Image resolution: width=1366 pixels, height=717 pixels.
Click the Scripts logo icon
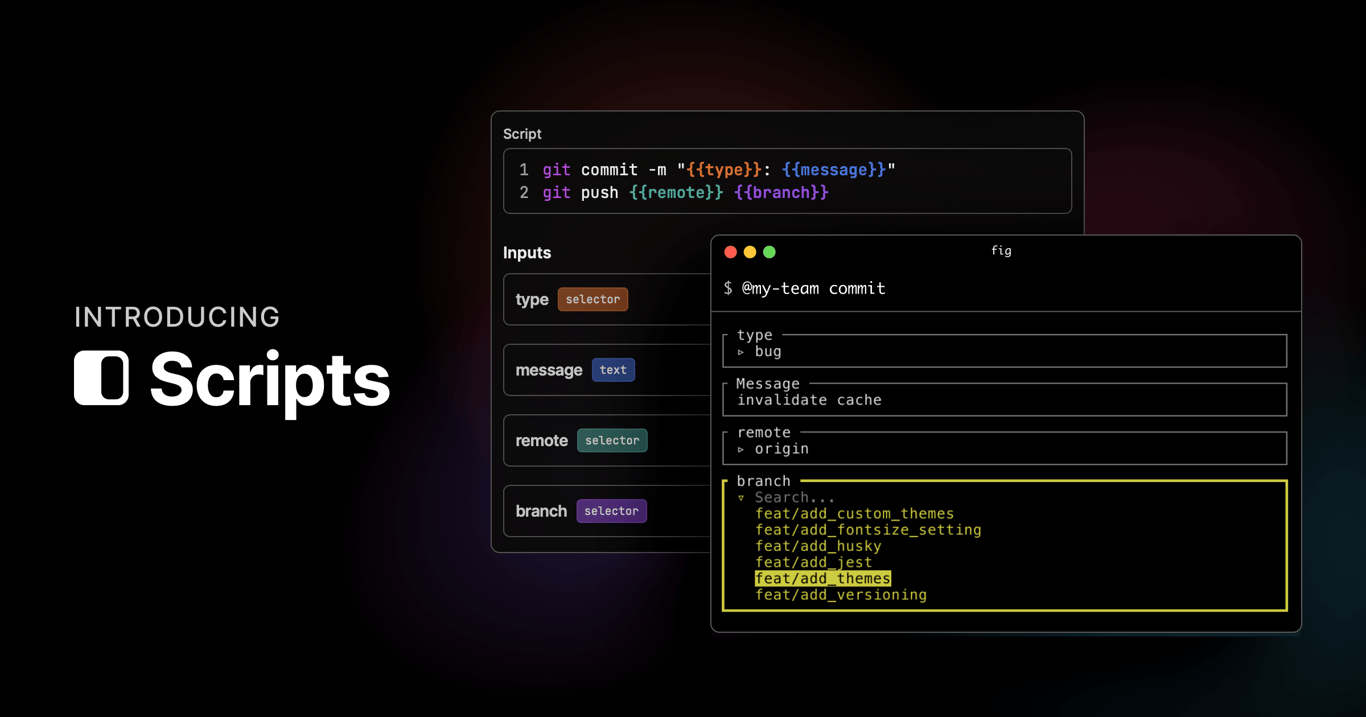[99, 378]
